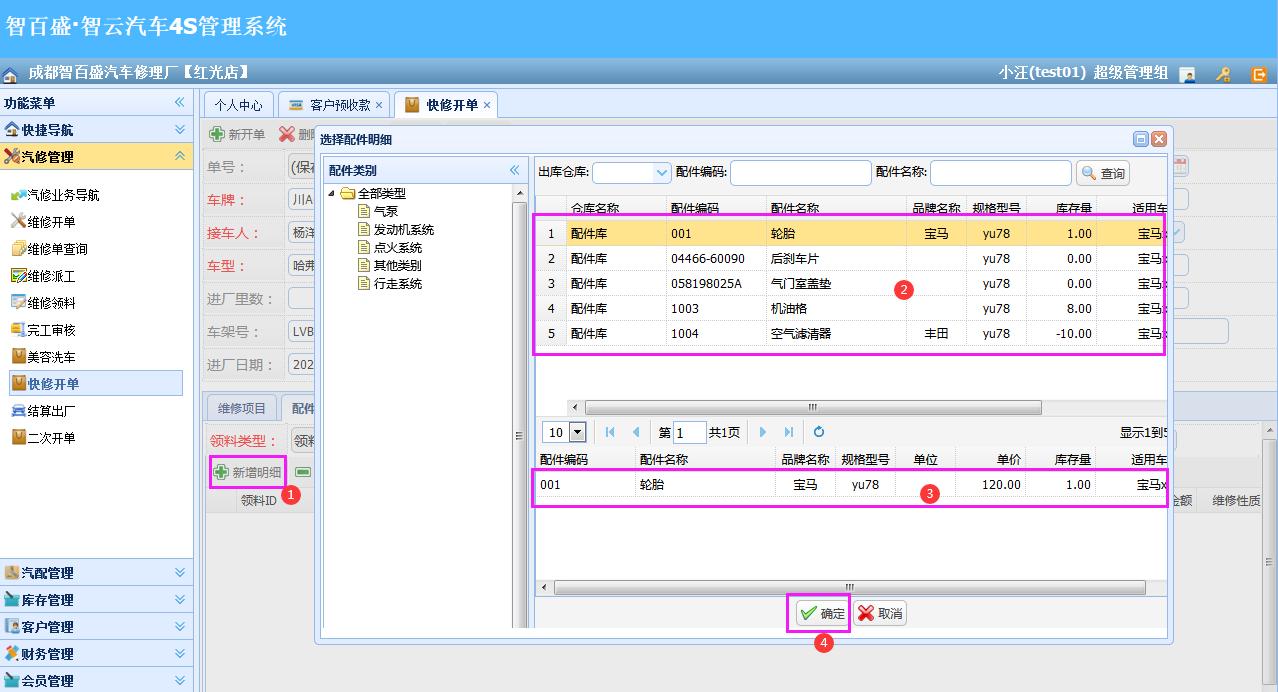Jump to first page with the arrow icon
Image resolution: width=1278 pixels, height=692 pixels.
pos(611,432)
